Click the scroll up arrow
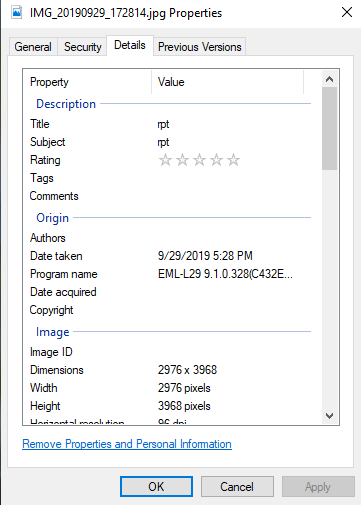Image resolution: width=361 pixels, height=505 pixels. (329, 79)
